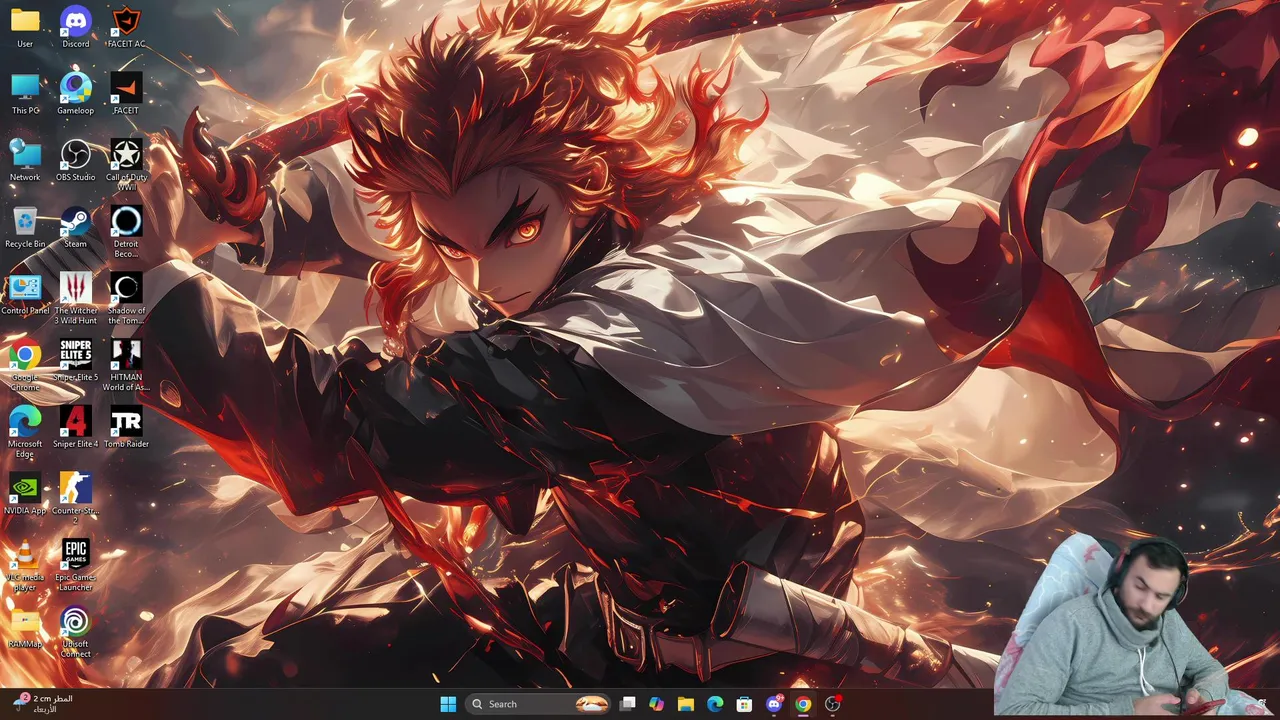Open the weather widget on the taskbar
Screen dimensions: 1280x720
point(42,704)
